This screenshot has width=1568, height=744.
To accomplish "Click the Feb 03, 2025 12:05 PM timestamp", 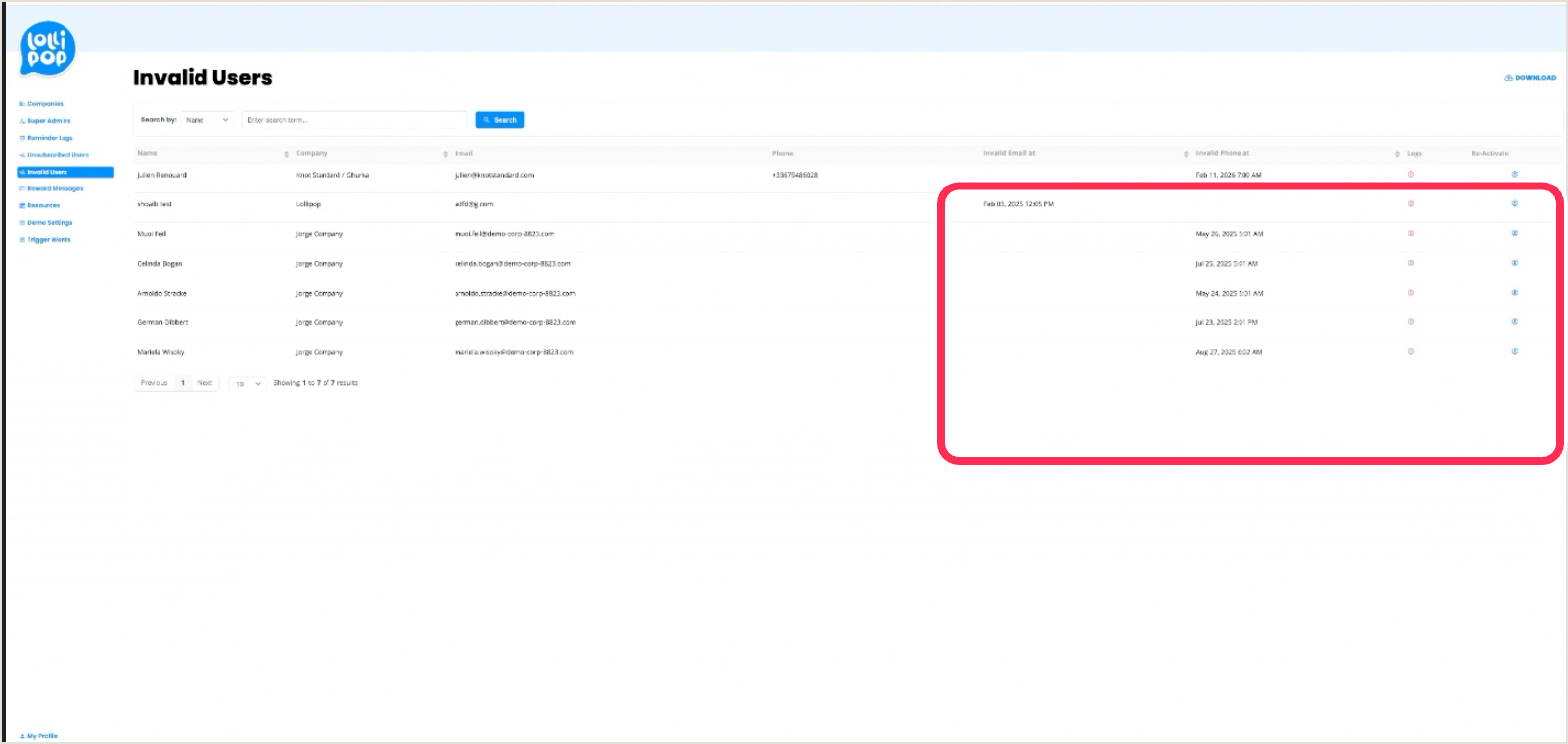I will pos(1018,204).
